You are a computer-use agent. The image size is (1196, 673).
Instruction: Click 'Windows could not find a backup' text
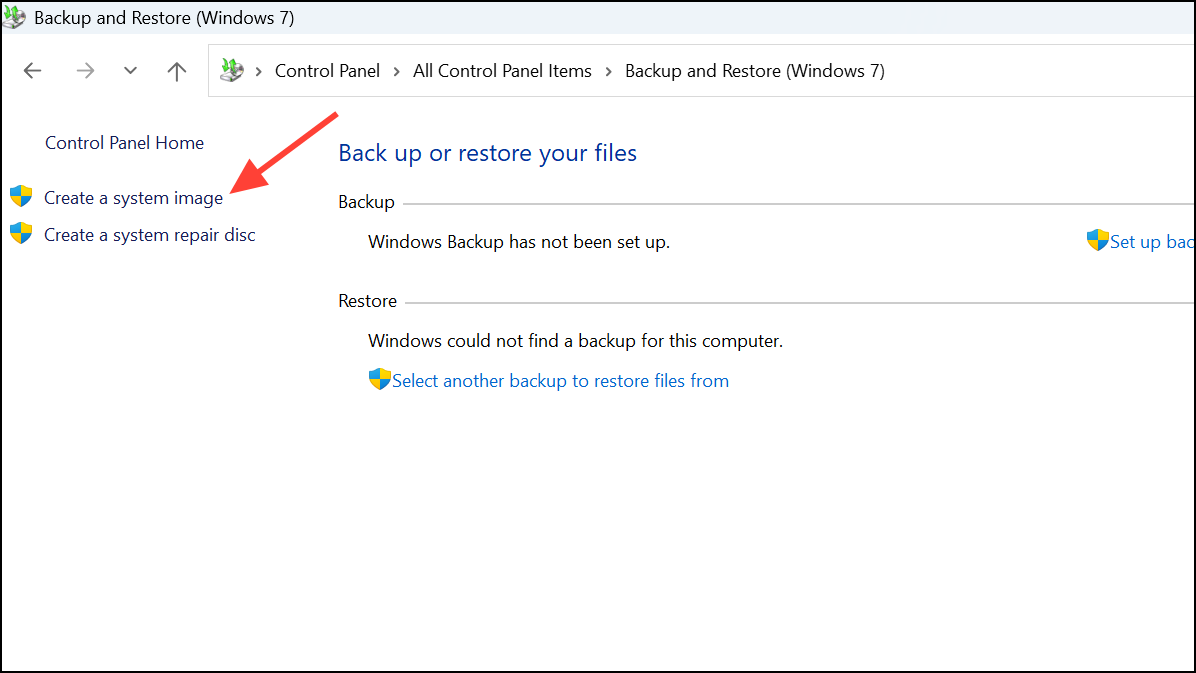(575, 341)
